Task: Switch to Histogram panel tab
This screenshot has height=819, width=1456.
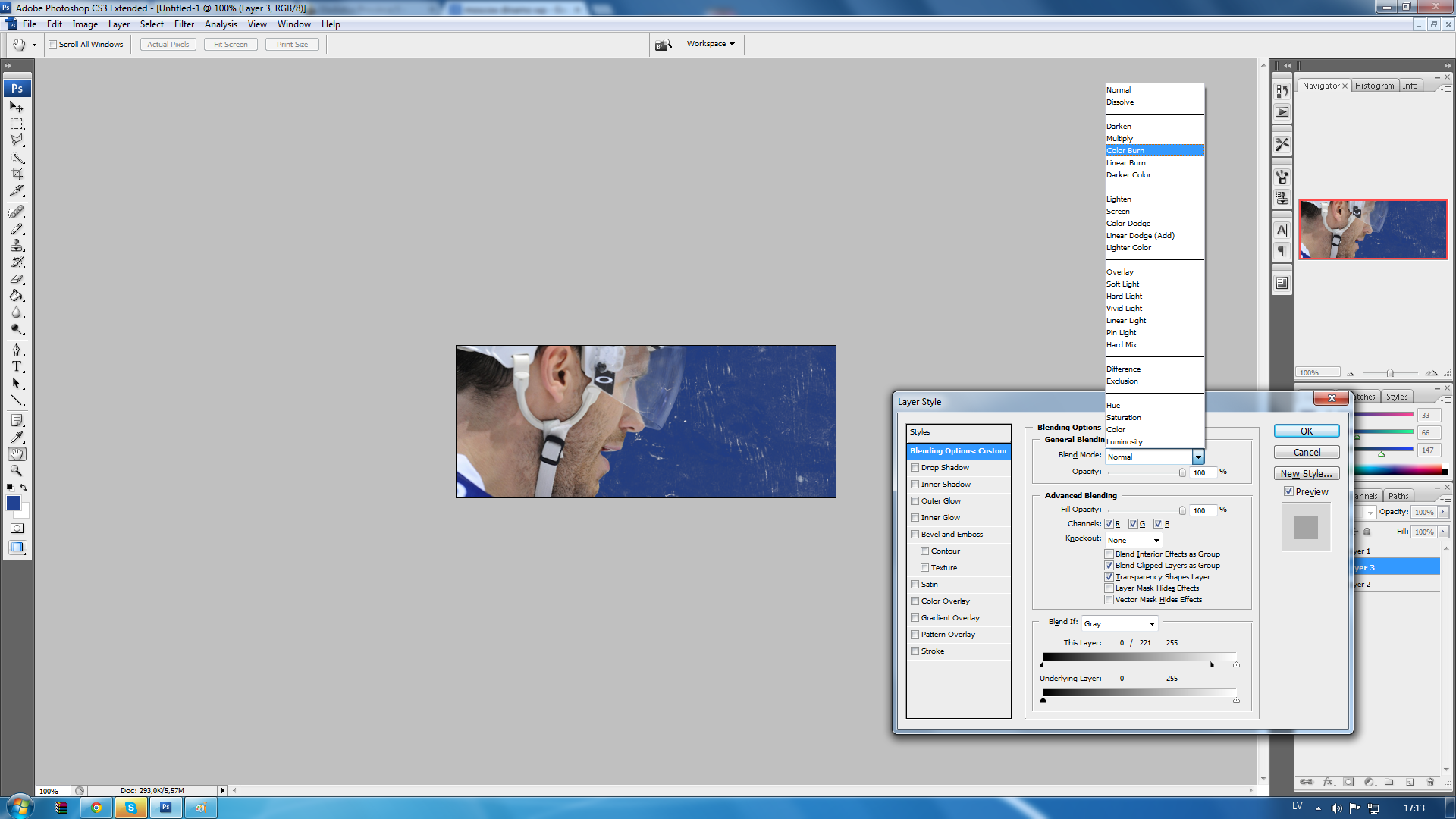Action: point(1375,85)
